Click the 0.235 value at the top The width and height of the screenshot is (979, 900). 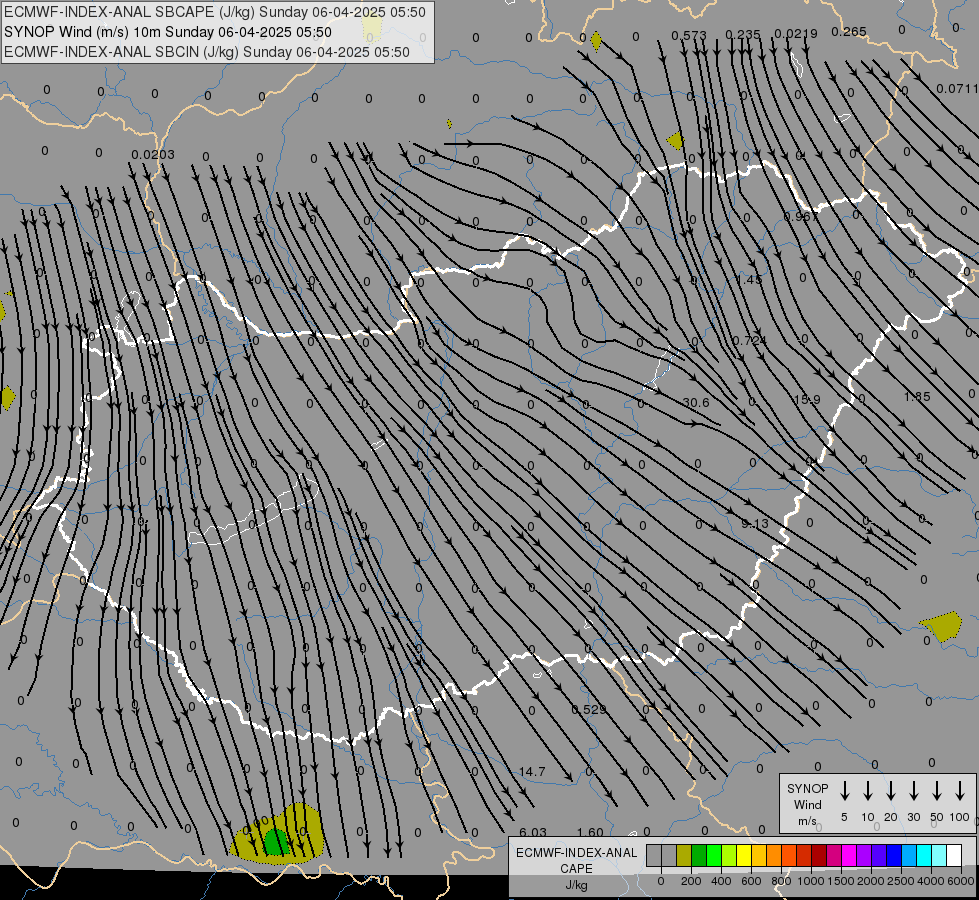(743, 34)
